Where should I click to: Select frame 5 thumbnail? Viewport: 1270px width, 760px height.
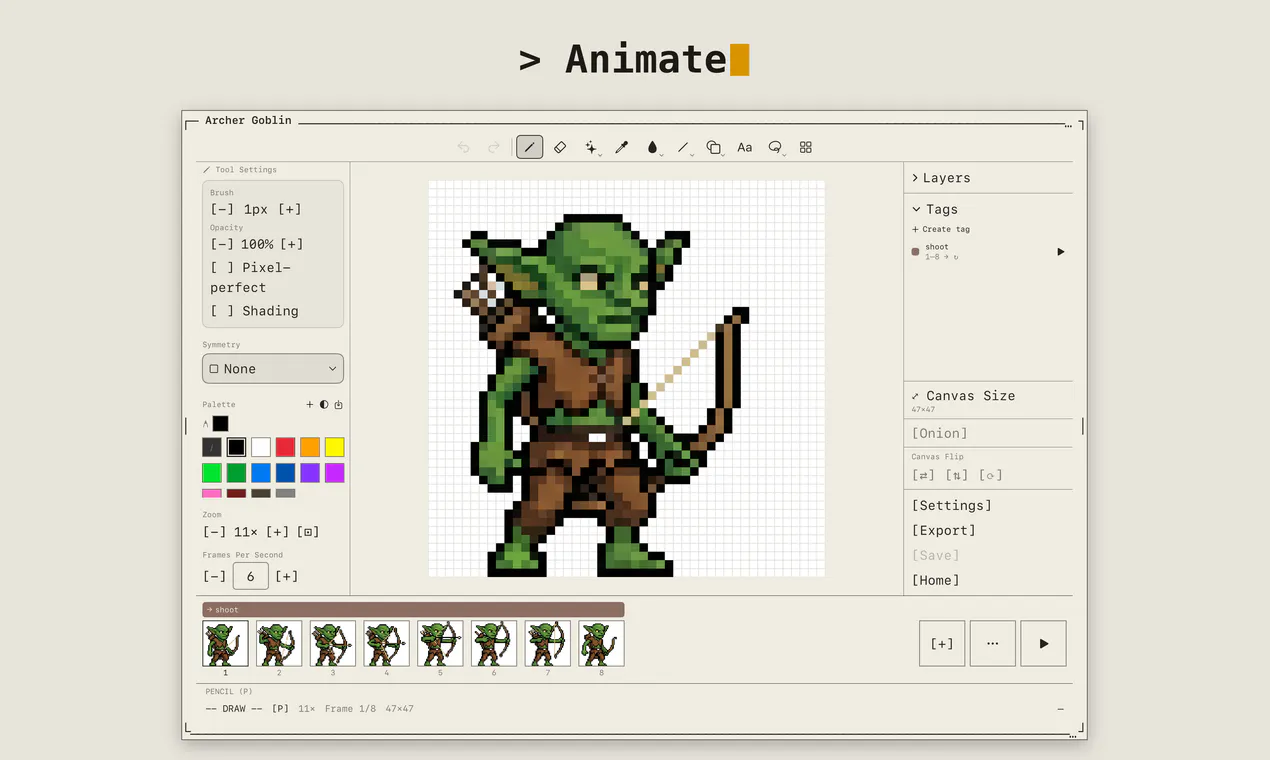[440, 643]
